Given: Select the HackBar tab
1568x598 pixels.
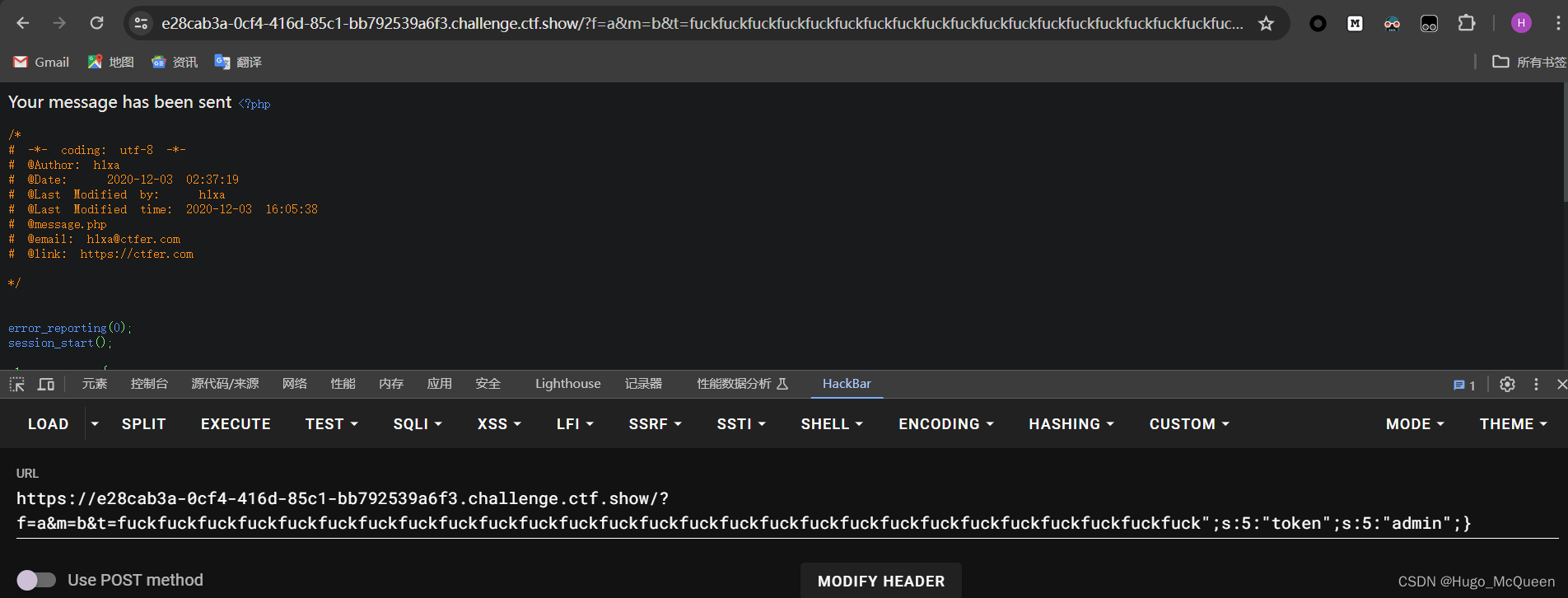Looking at the screenshot, I should coord(847,384).
